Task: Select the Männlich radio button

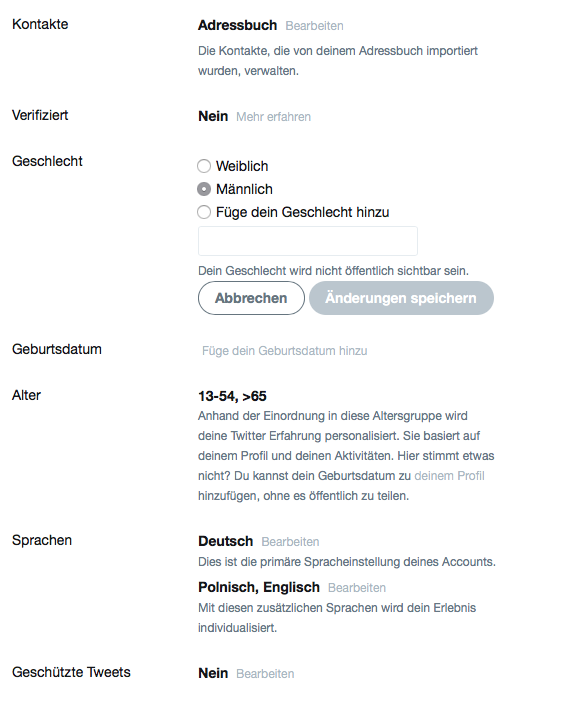Action: click(x=204, y=189)
